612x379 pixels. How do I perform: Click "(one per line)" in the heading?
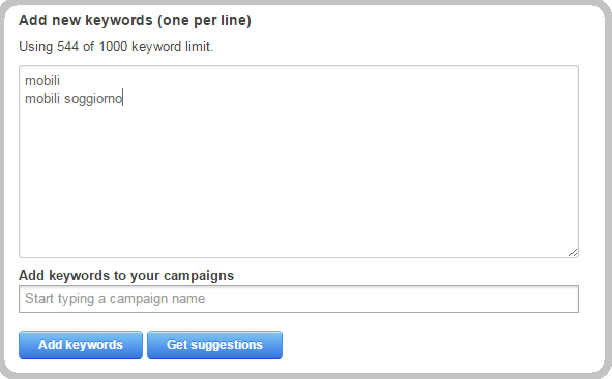pos(205,20)
